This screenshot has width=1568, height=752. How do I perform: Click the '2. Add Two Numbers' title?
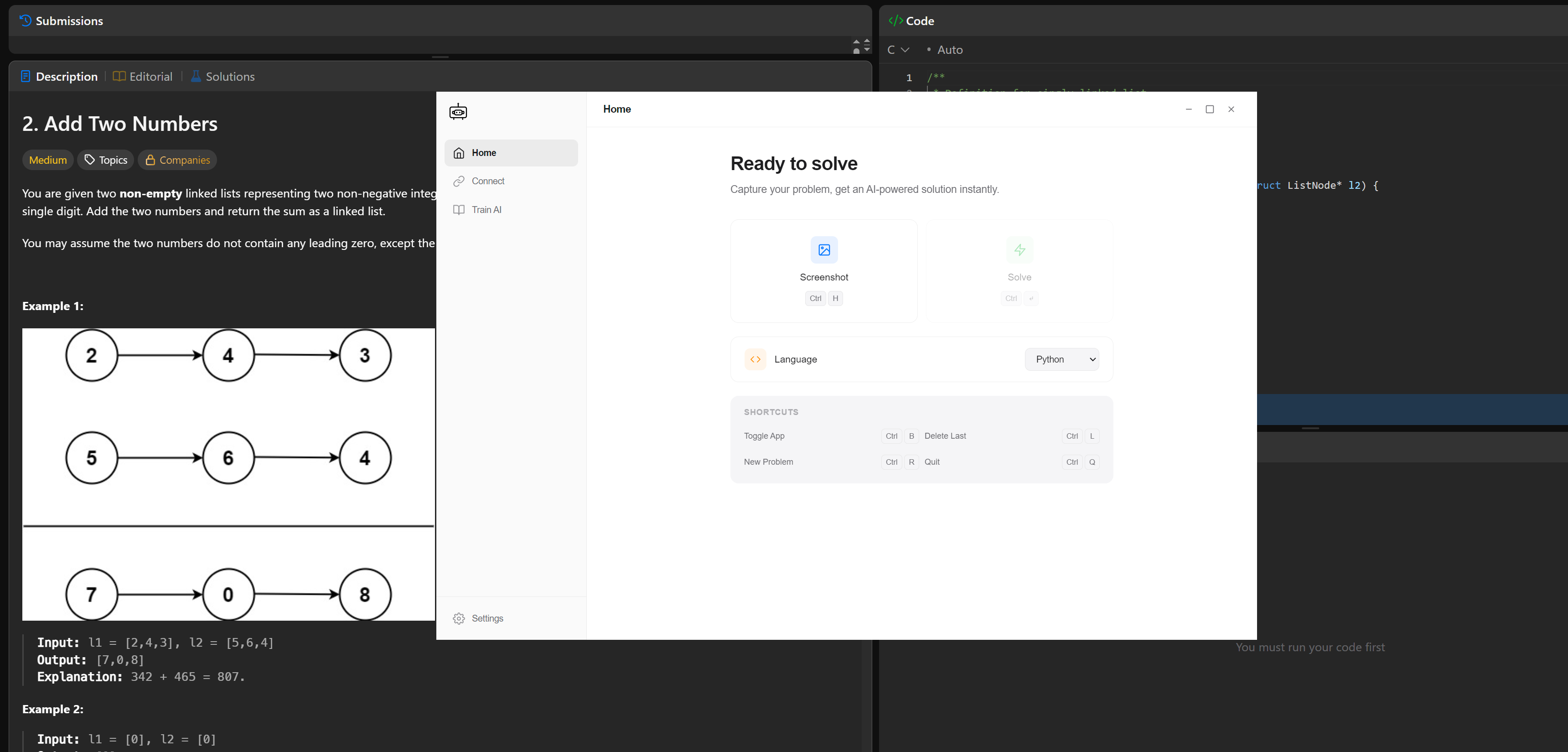point(120,124)
